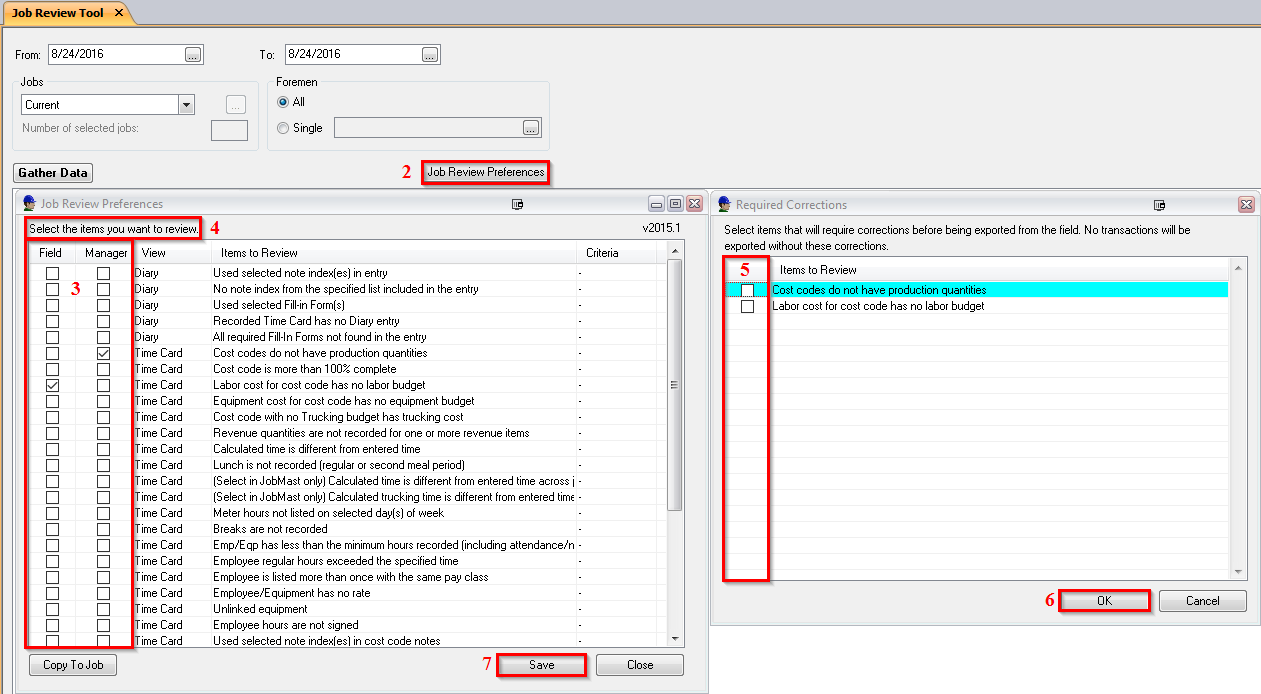Screen dimensions: 1261x694
Task: Open Job Review Preferences button
Action: click(x=486, y=172)
